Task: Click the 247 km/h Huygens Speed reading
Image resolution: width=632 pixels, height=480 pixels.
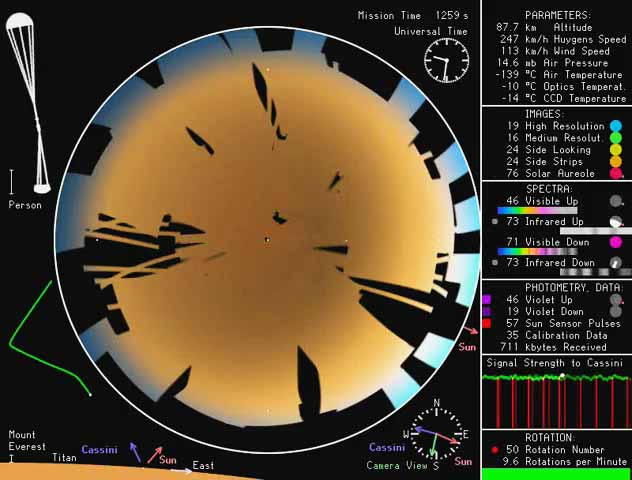Action: [563, 39]
